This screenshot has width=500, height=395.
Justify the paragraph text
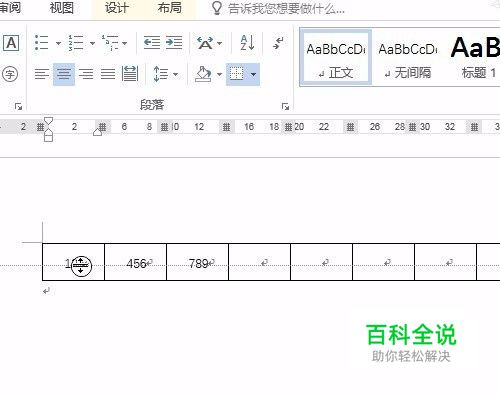click(x=108, y=74)
